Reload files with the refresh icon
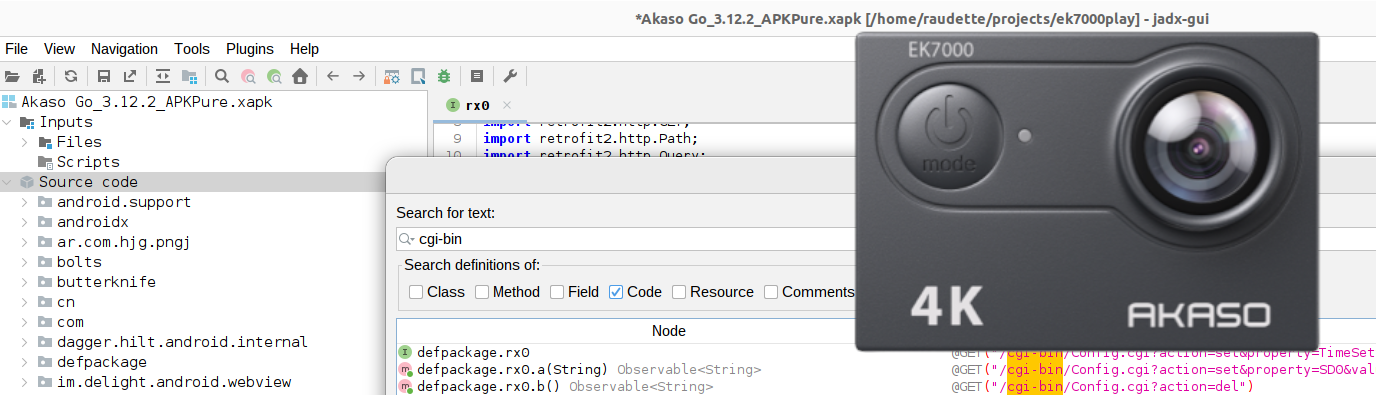The height and width of the screenshot is (395, 1376). 71,76
